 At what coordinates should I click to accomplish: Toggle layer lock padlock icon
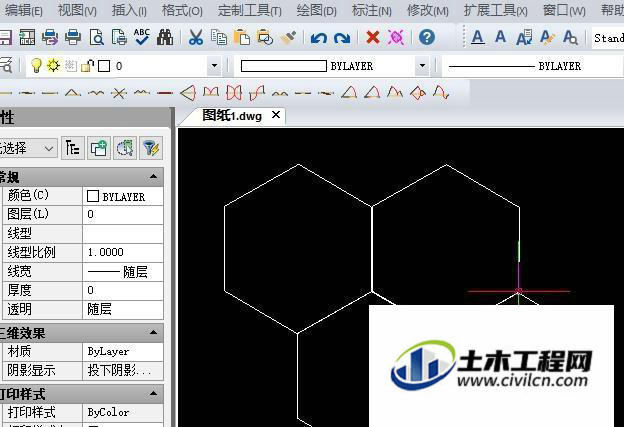(88, 65)
